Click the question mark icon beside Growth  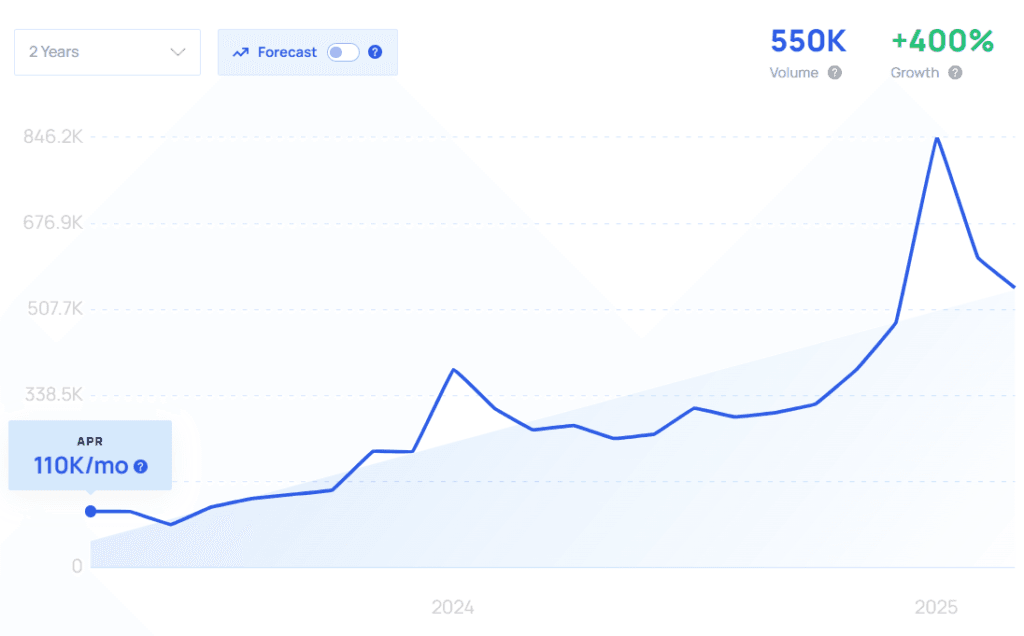(x=955, y=73)
